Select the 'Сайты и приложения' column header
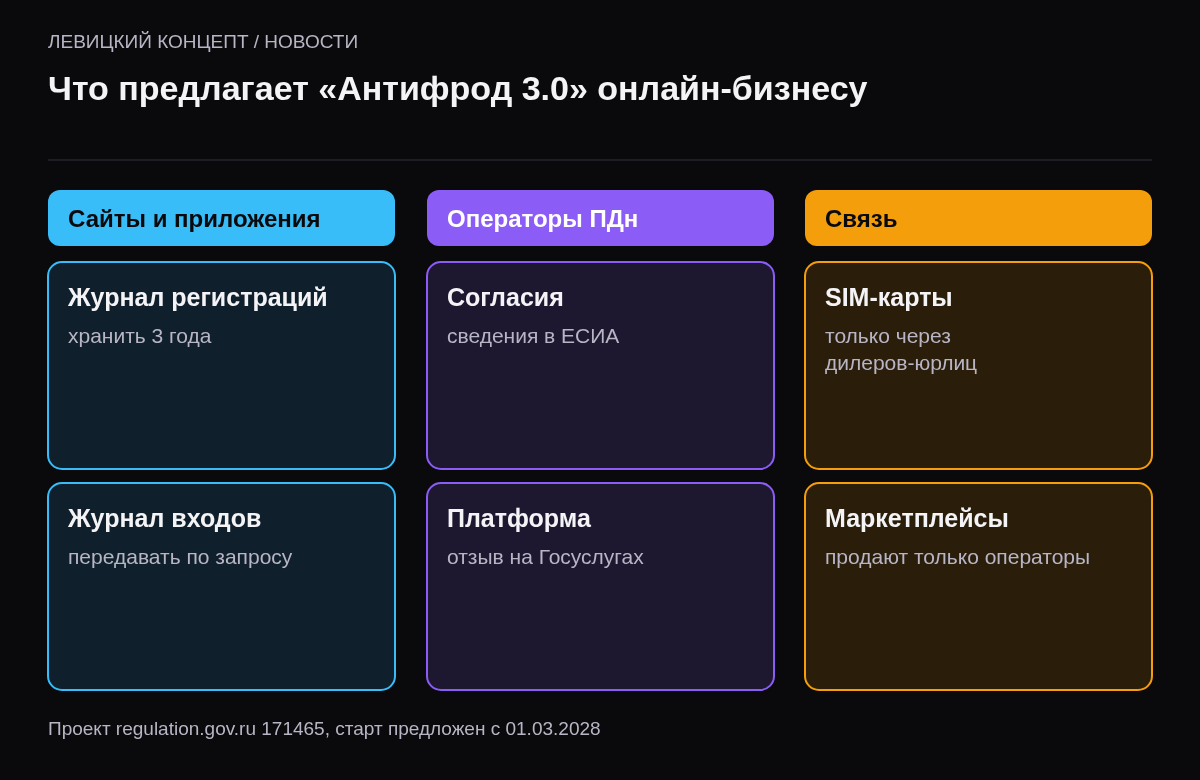 tap(221, 218)
